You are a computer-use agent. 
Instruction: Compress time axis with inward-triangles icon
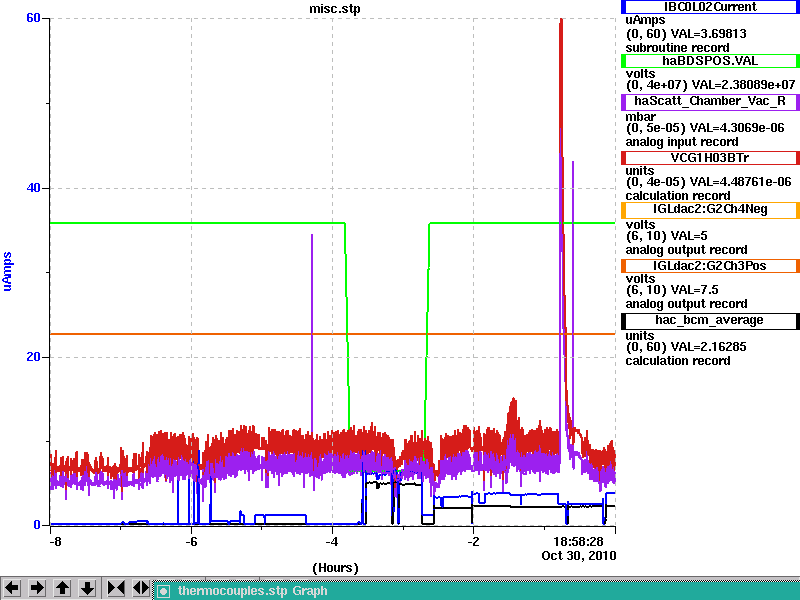[116, 588]
